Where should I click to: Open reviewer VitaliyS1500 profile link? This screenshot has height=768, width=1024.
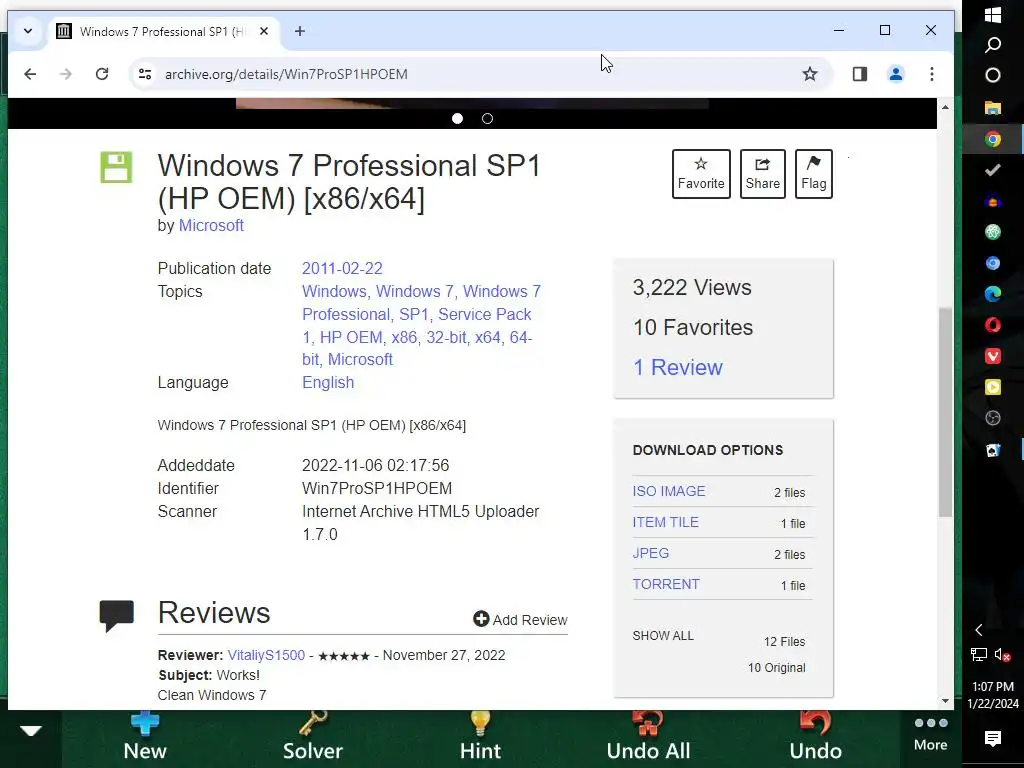pos(266,655)
